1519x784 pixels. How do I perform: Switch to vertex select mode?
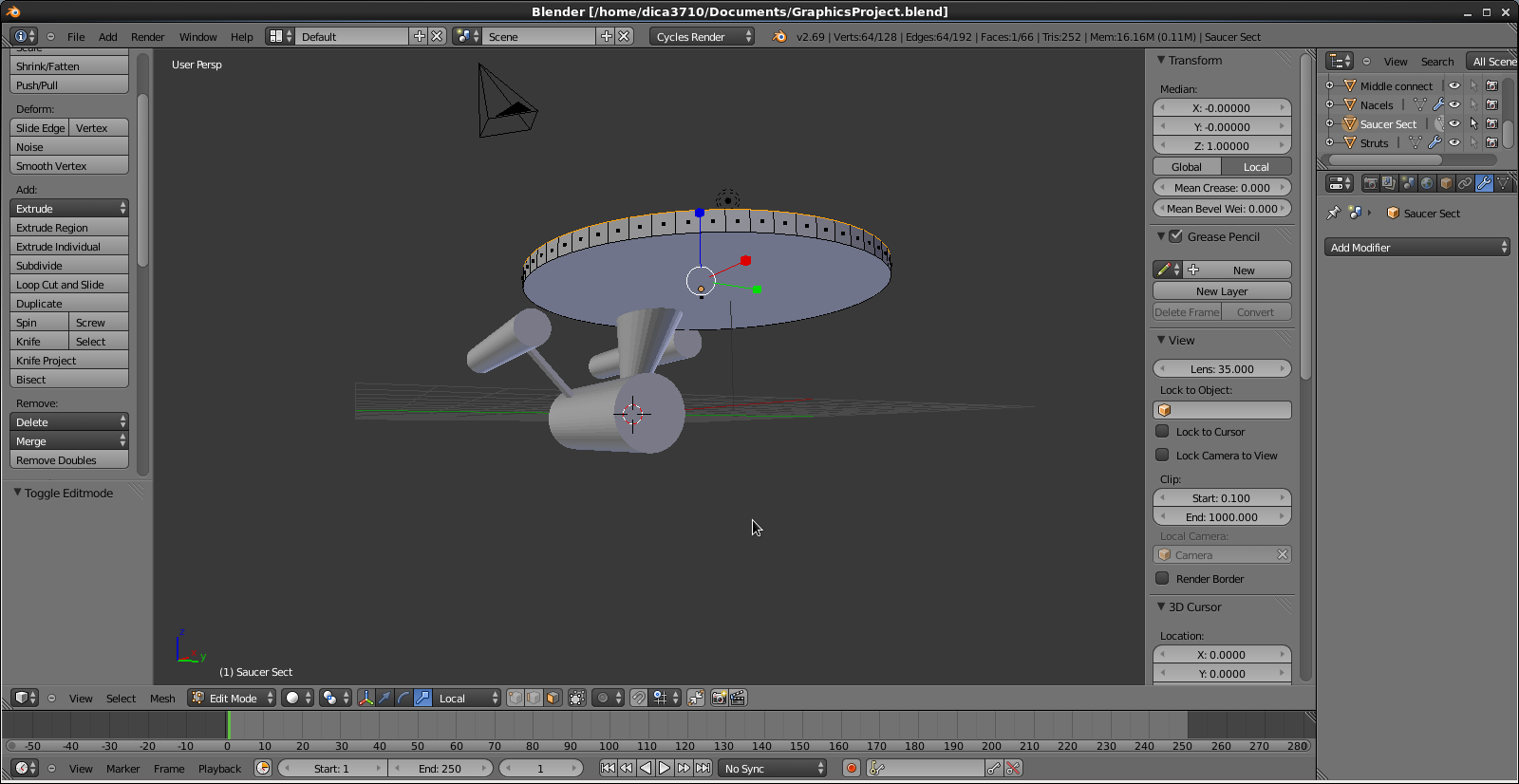[x=516, y=698]
